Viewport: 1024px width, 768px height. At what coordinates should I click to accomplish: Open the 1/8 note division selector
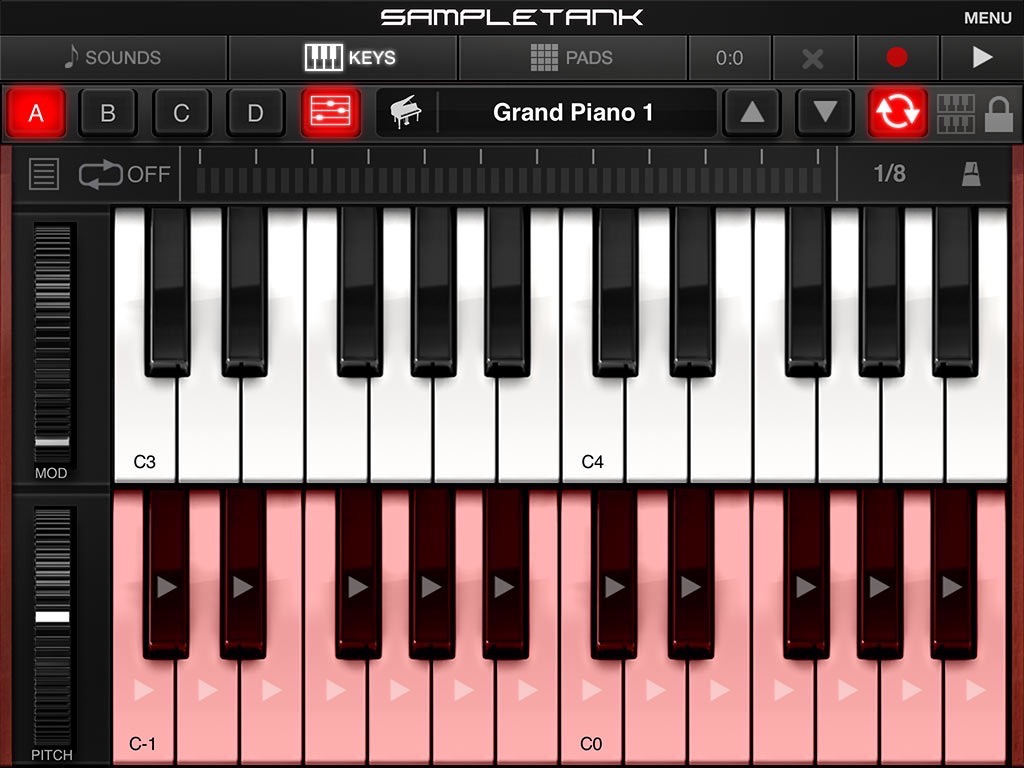click(889, 173)
